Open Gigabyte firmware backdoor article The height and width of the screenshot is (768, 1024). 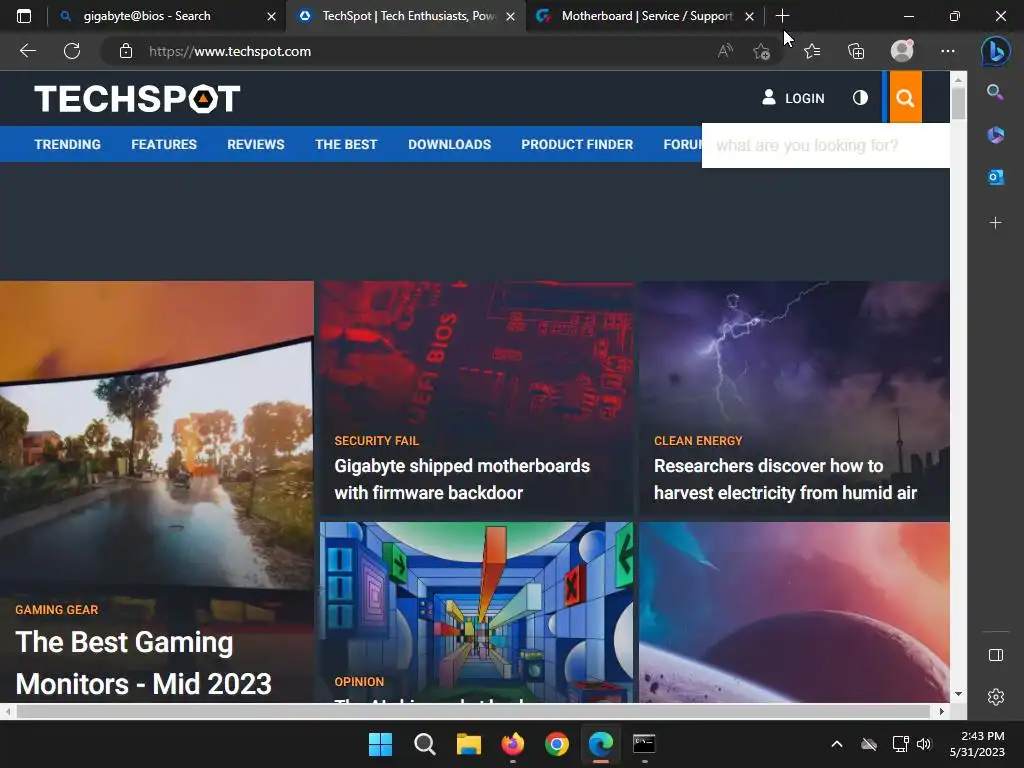[x=462, y=479]
